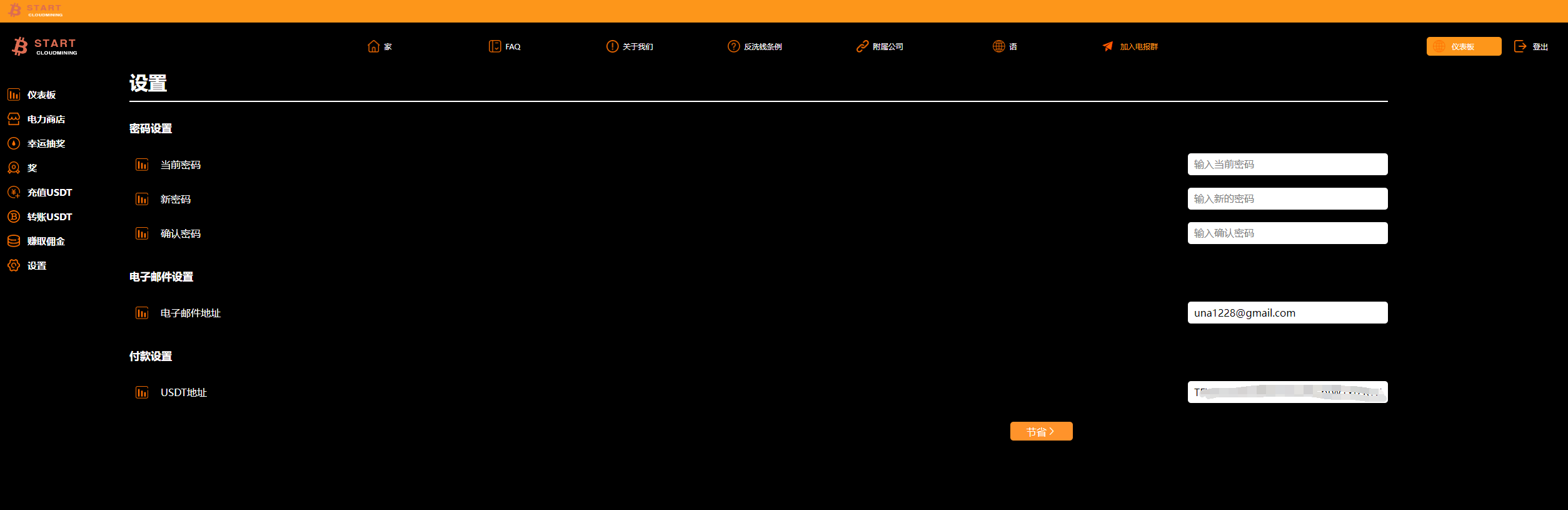1568x510 pixels.
Task: Open the 转账USDT transfer icon
Action: (14, 217)
